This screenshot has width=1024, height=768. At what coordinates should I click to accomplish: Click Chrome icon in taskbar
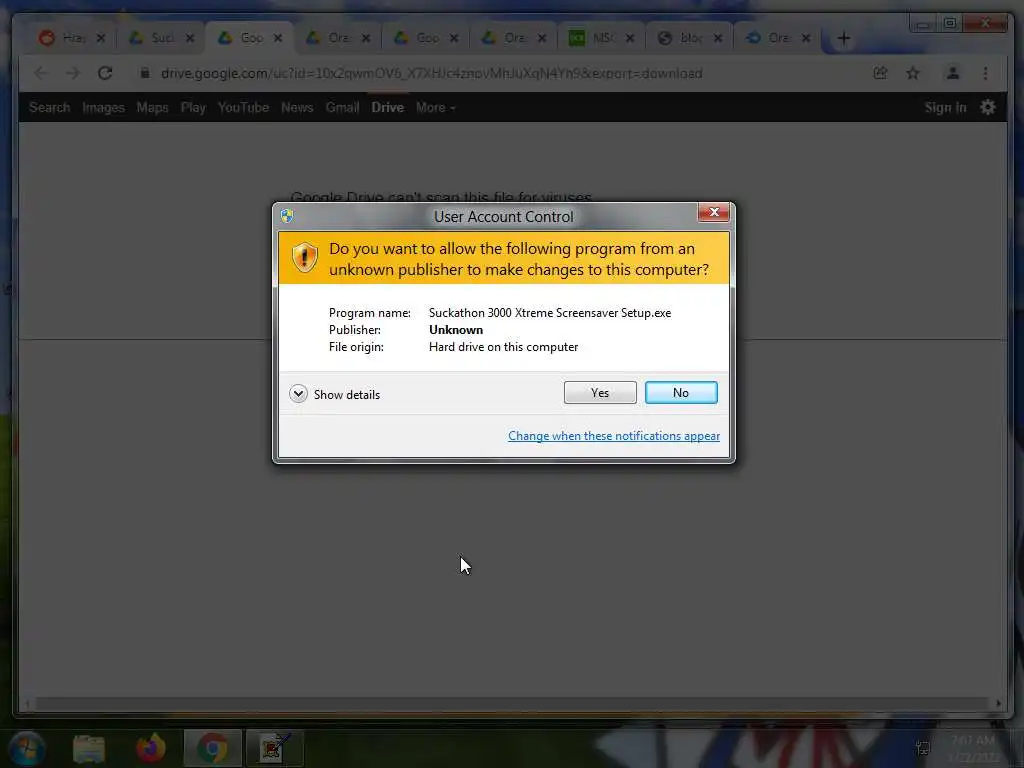[x=213, y=748]
